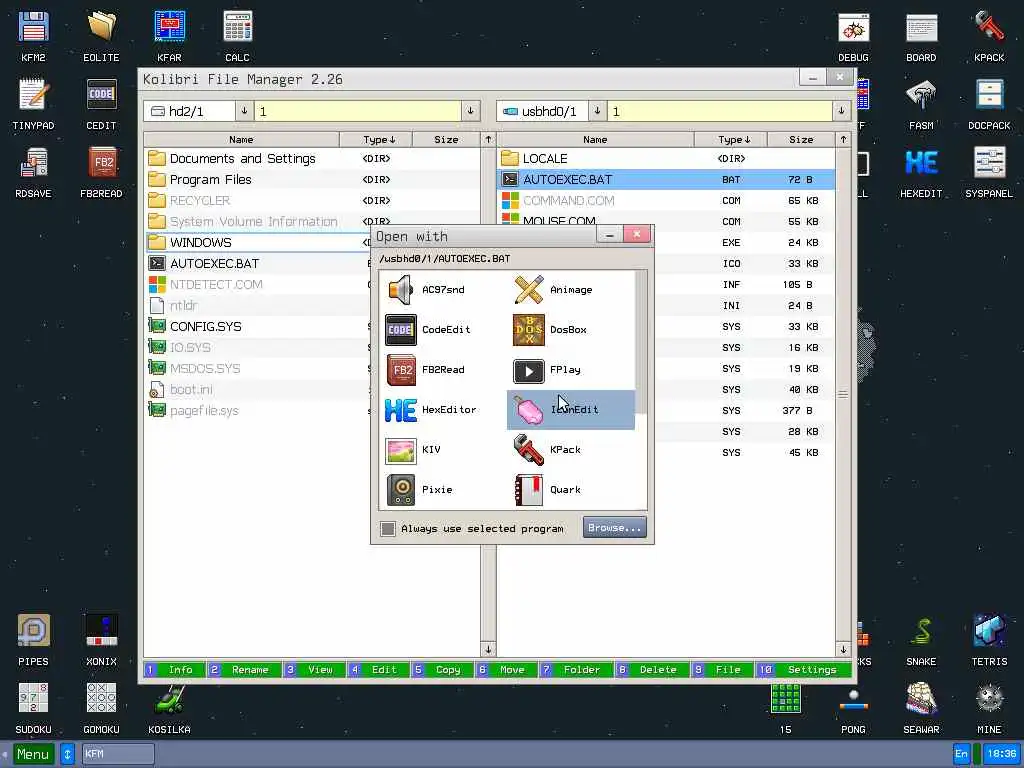The image size is (1024, 768).
Task: Choose FPlay in Open with list
Action: (571, 370)
